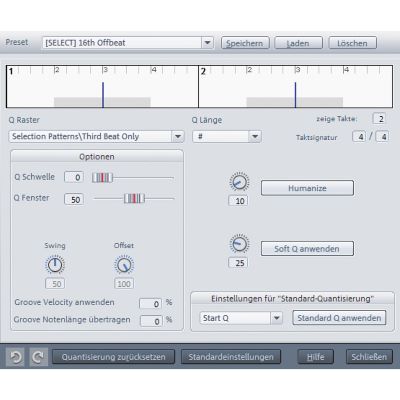Image resolution: width=400 pixels, height=400 pixels.
Task: Click the undo arrow icon
Action: click(x=15, y=357)
